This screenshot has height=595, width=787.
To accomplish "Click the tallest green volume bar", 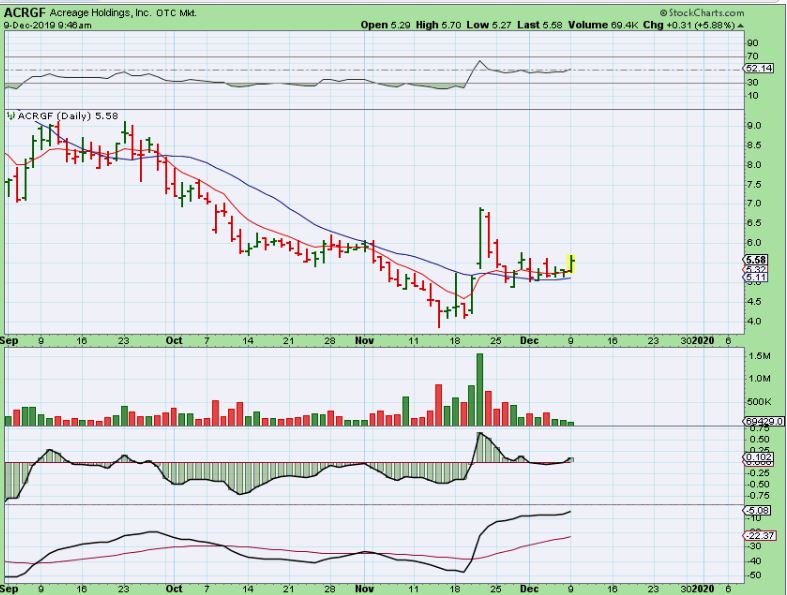I will pos(479,390).
